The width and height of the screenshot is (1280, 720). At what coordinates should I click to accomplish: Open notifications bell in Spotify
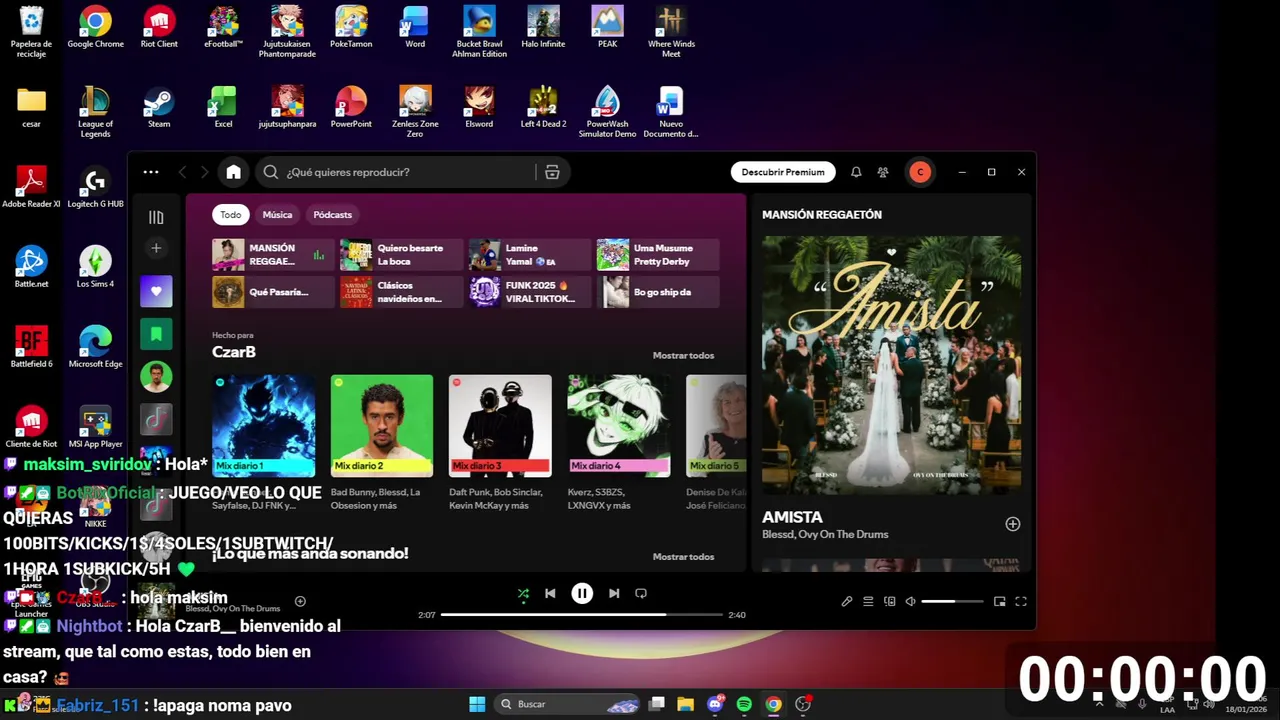(856, 172)
